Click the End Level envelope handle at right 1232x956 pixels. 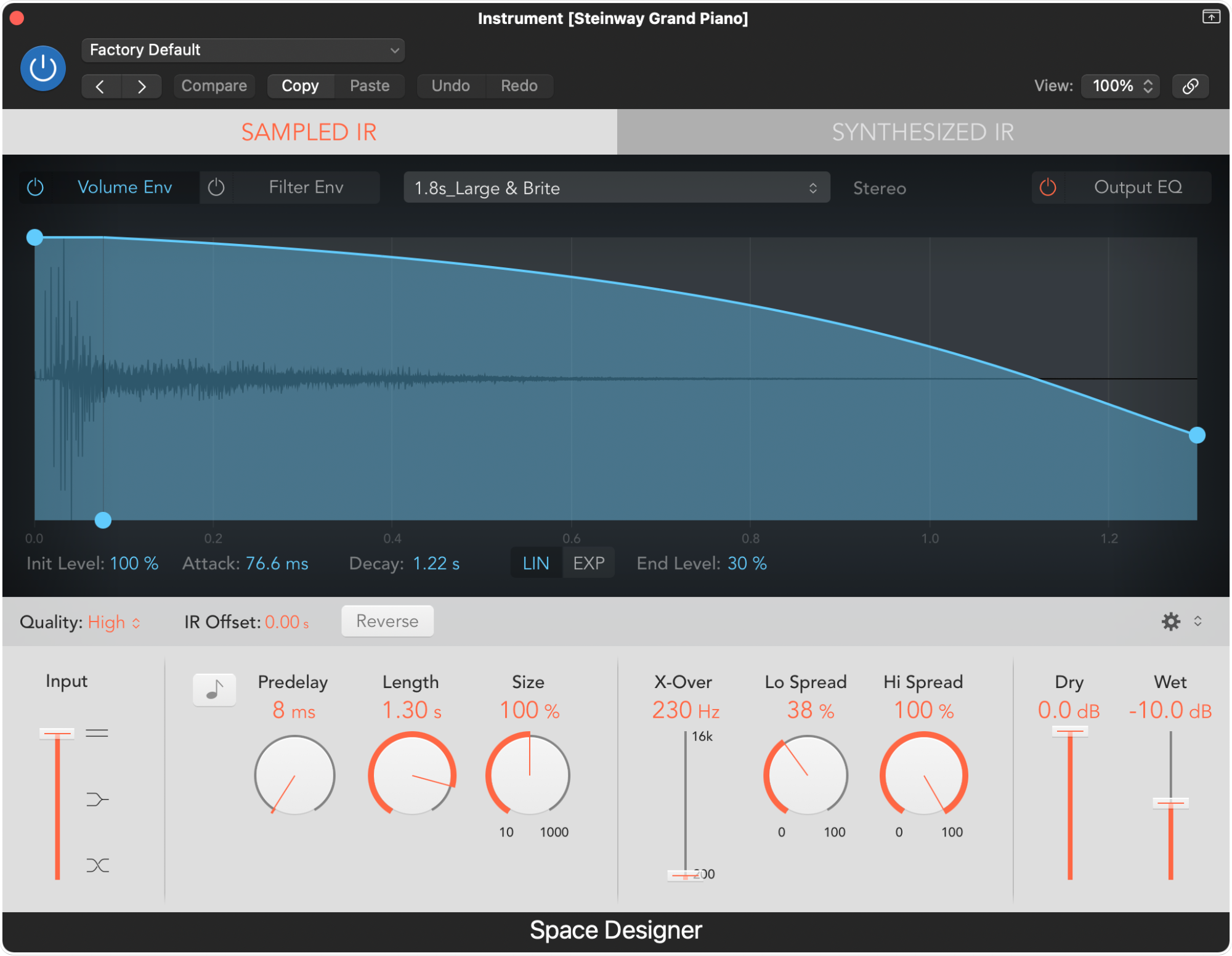pyautogui.click(x=1197, y=435)
